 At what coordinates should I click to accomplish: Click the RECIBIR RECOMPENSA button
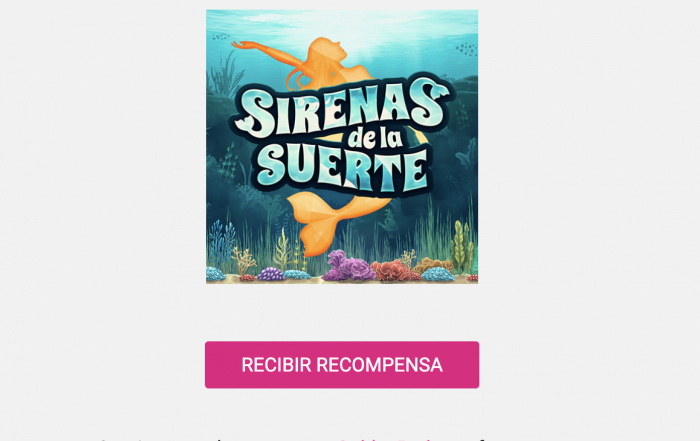pyautogui.click(x=342, y=365)
